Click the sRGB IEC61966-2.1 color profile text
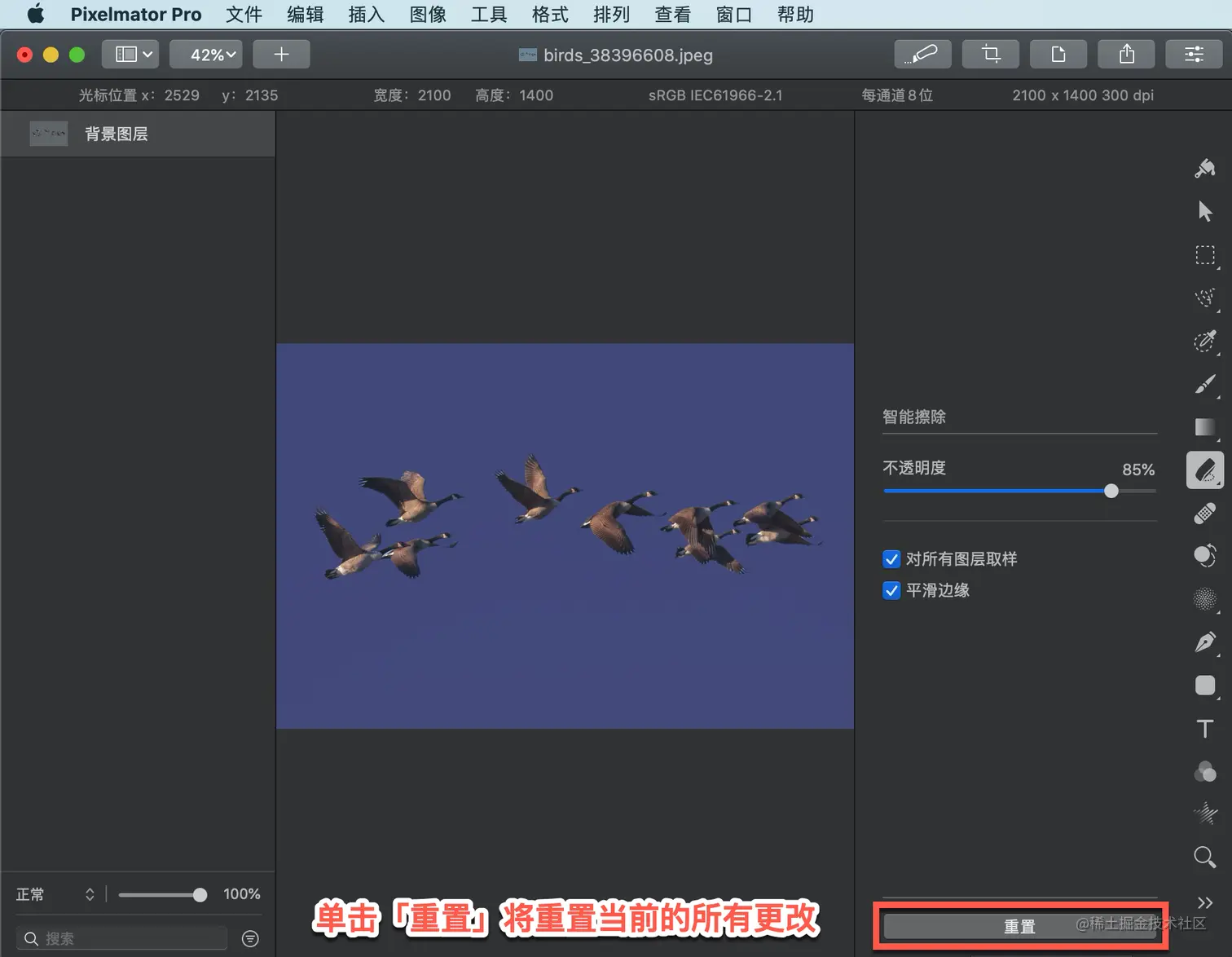 click(x=715, y=95)
